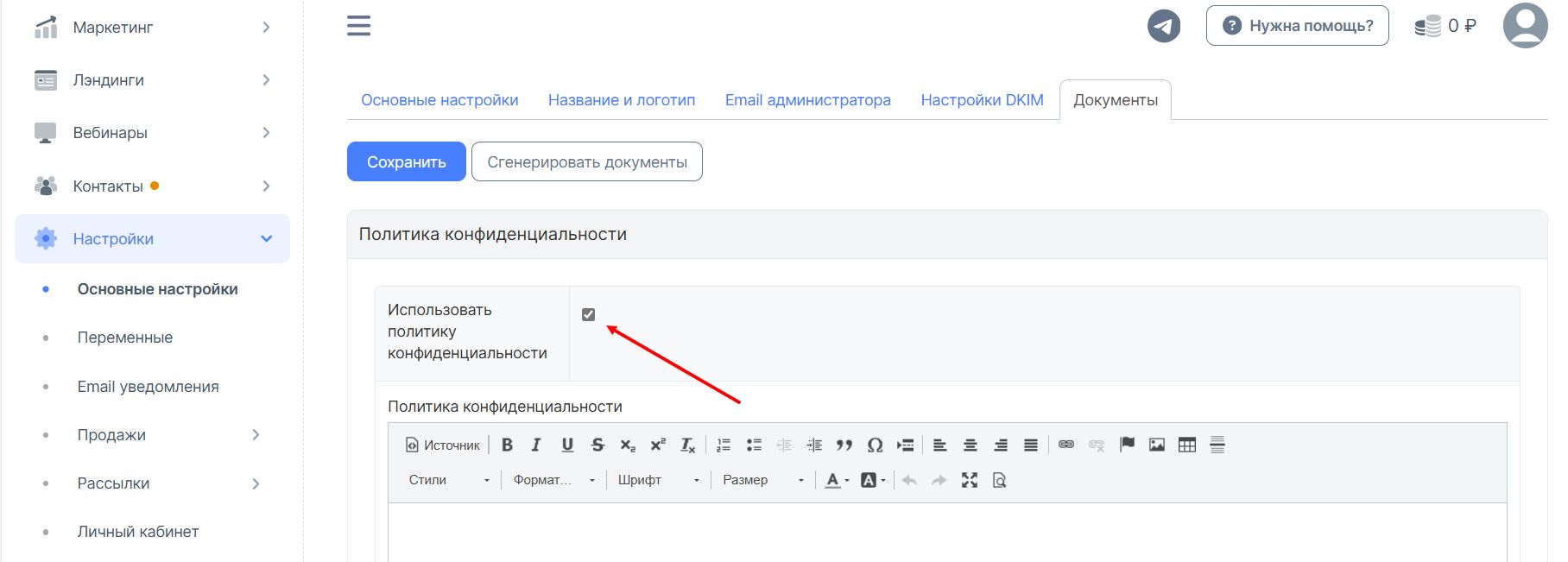Switch to Основные настройки tab

coord(439,100)
